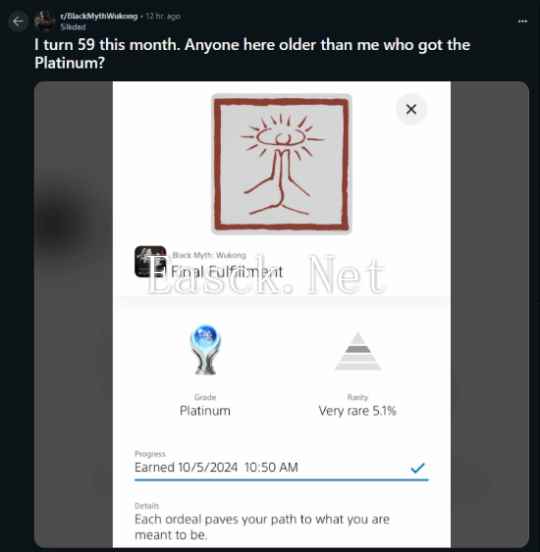This screenshot has width=540, height=552.
Task: Go back using the arrow button
Action: [18, 21]
